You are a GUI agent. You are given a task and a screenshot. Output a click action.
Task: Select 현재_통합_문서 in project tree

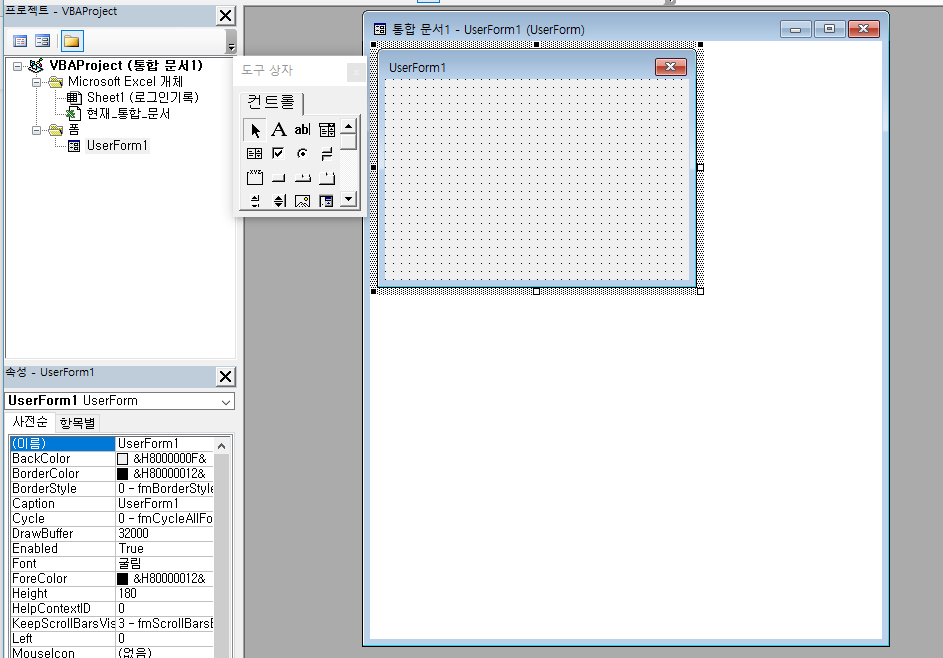click(x=128, y=114)
